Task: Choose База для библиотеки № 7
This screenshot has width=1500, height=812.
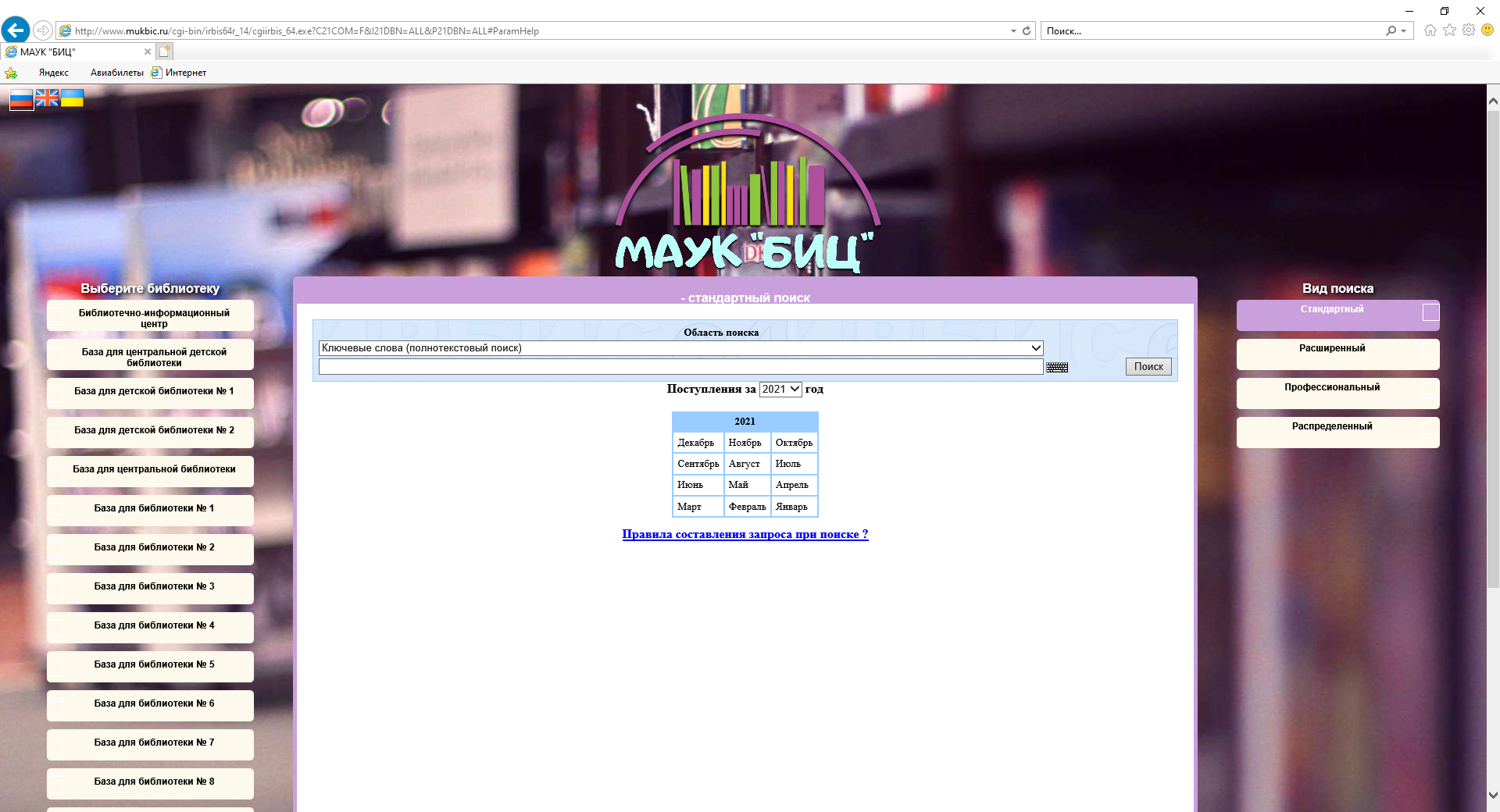Action: click(x=150, y=745)
